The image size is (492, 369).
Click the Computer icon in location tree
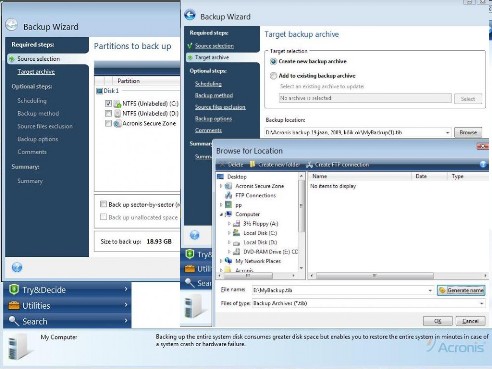coord(229,214)
